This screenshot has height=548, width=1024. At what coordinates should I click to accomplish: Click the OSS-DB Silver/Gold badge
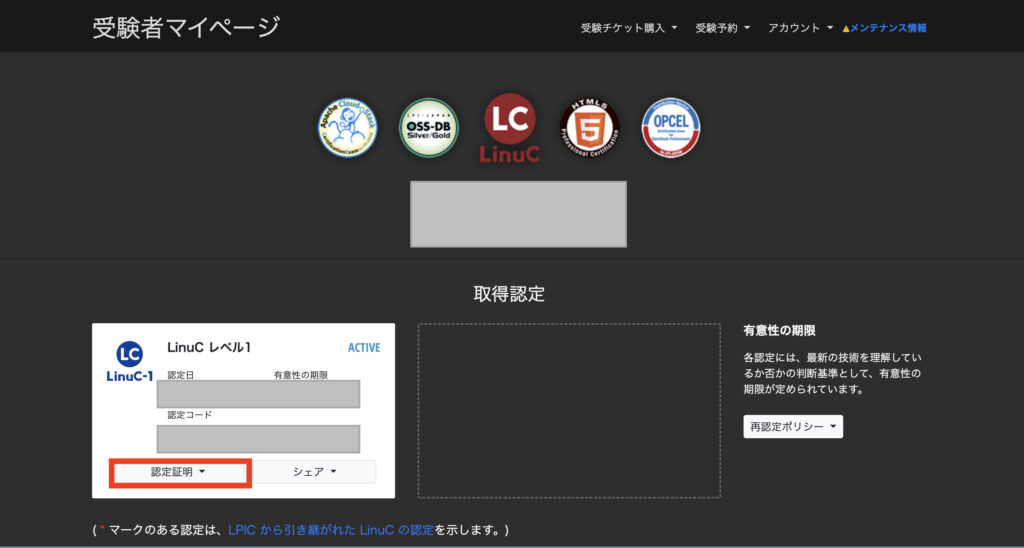(429, 127)
